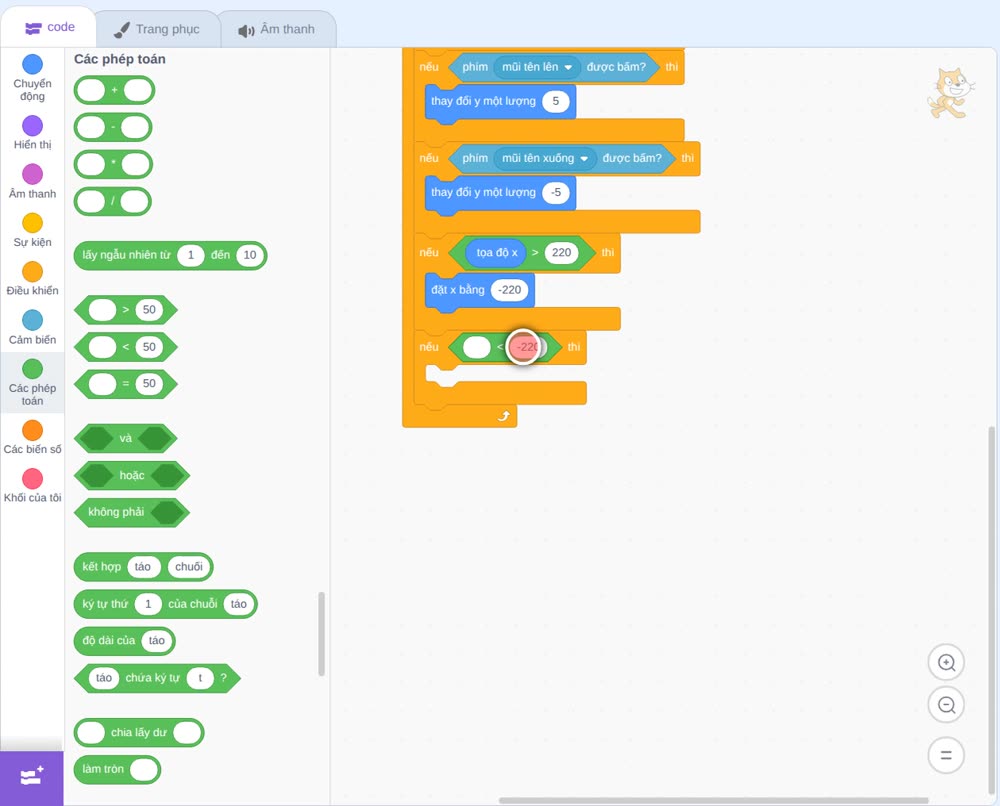Click the 220 comparison value field
The width and height of the screenshot is (1000, 806).
(x=561, y=253)
